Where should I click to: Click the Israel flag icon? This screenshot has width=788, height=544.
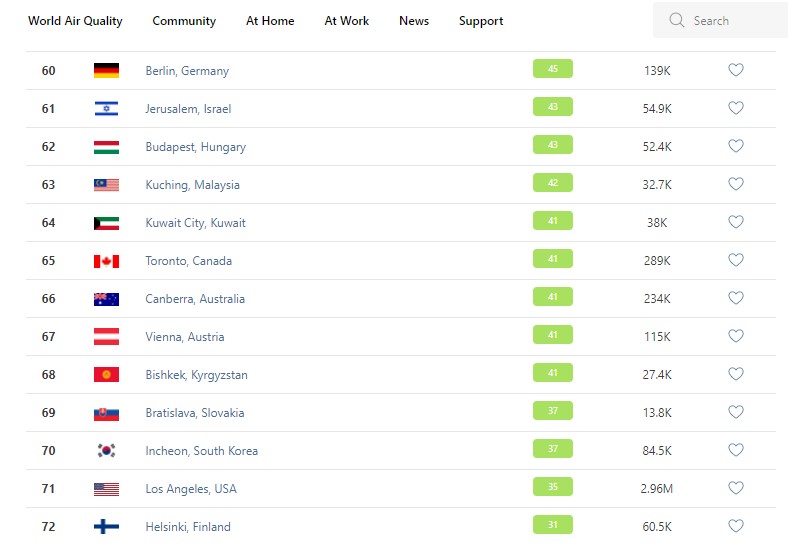[x=106, y=109]
